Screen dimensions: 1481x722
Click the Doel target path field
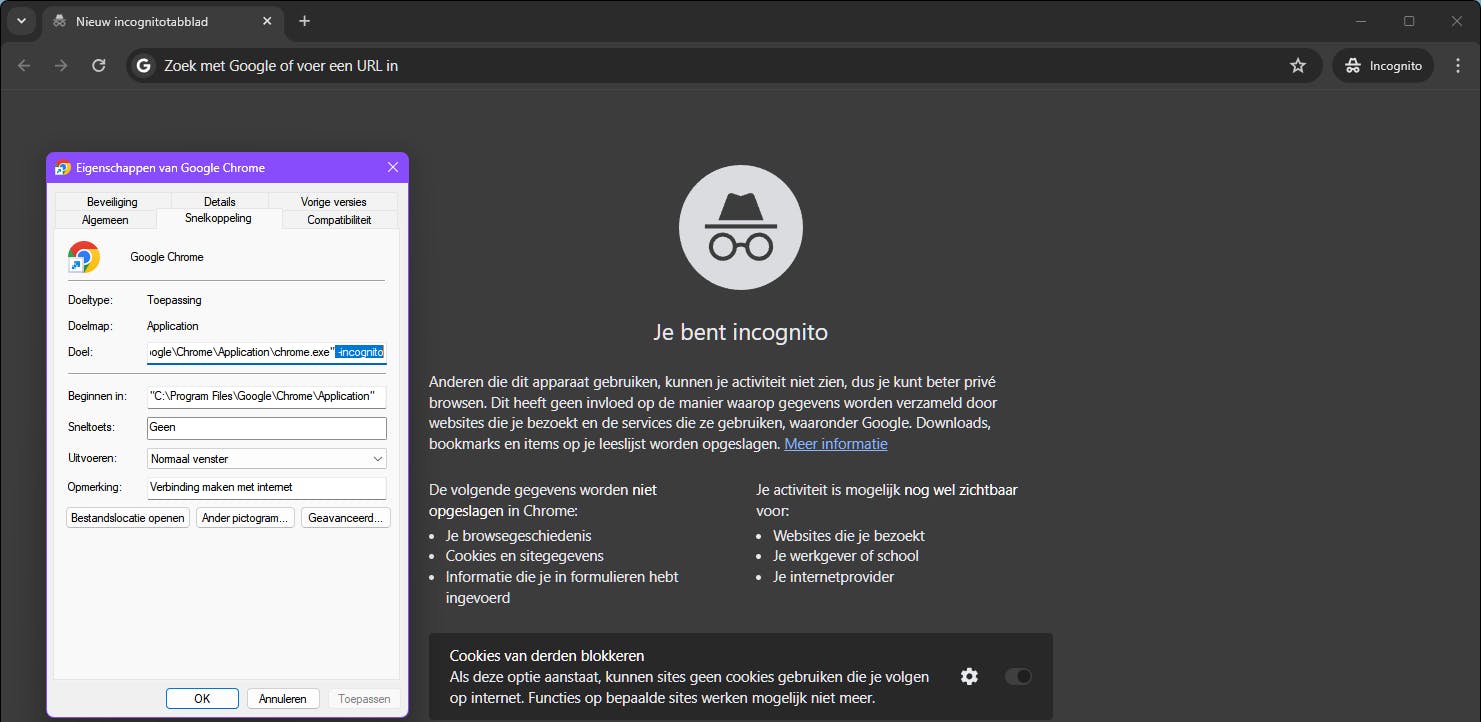pos(266,352)
